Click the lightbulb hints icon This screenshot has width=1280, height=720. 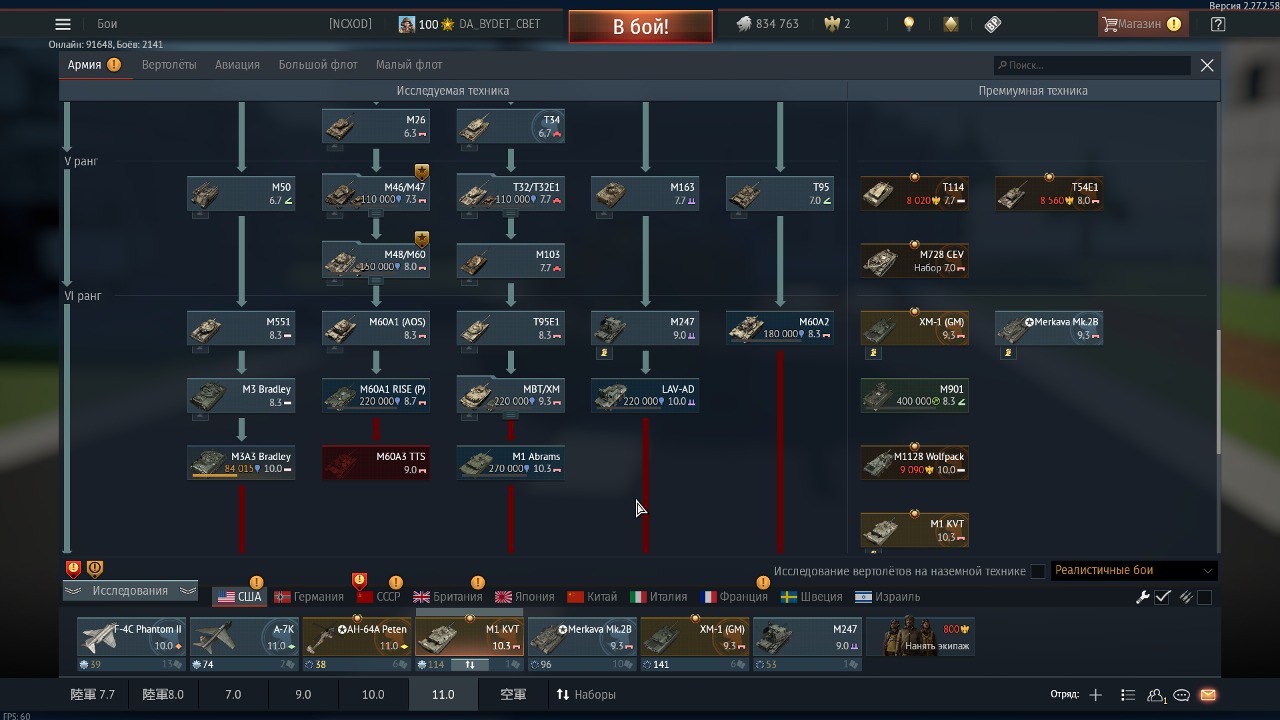click(909, 24)
